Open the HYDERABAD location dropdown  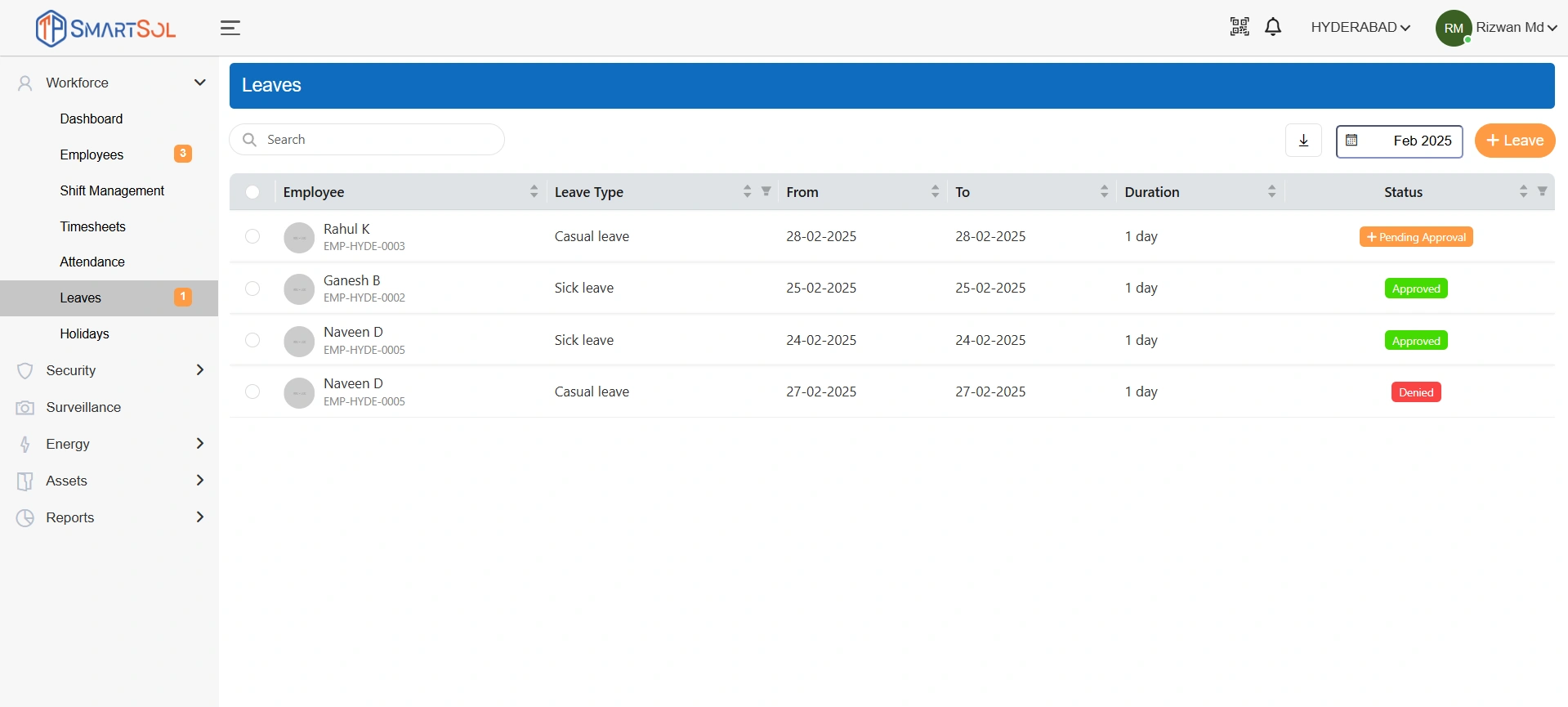(x=1360, y=28)
